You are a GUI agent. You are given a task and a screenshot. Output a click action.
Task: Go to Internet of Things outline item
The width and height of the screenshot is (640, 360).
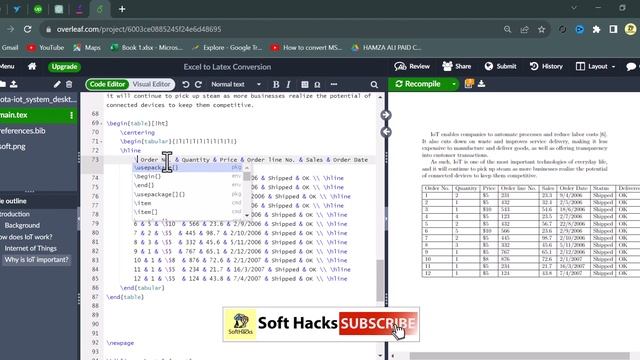(x=31, y=248)
